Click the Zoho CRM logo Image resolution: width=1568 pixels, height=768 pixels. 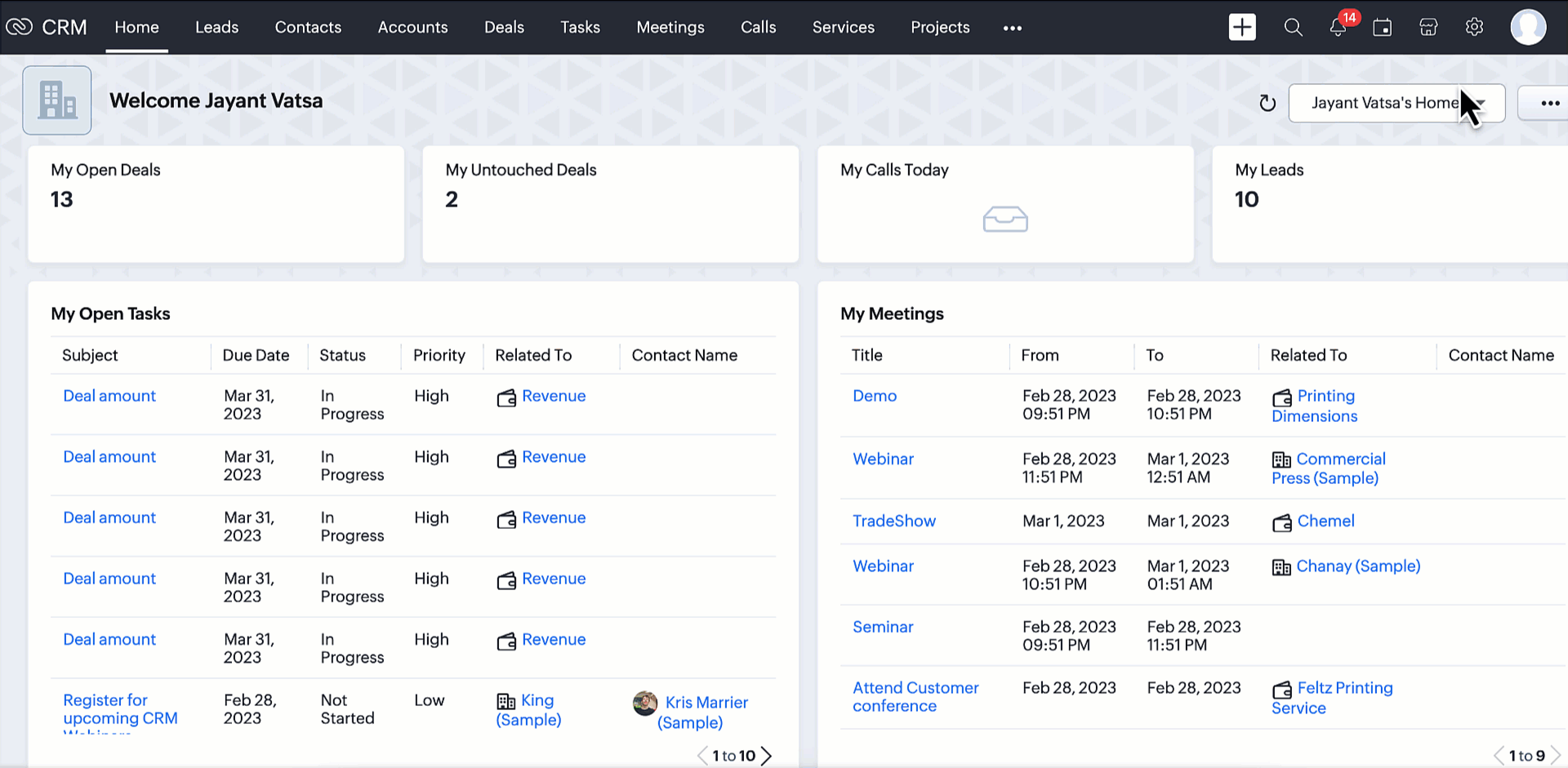point(47,27)
